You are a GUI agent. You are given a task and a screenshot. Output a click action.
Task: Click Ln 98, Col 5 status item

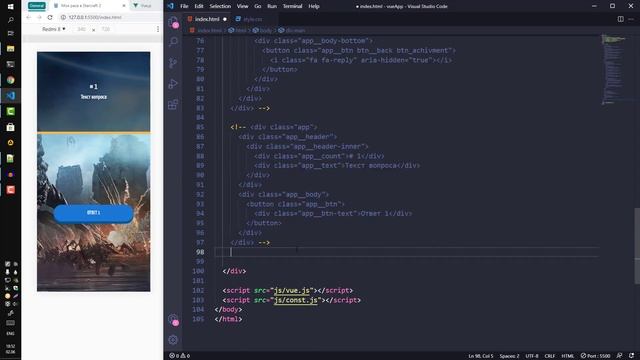[481, 356]
